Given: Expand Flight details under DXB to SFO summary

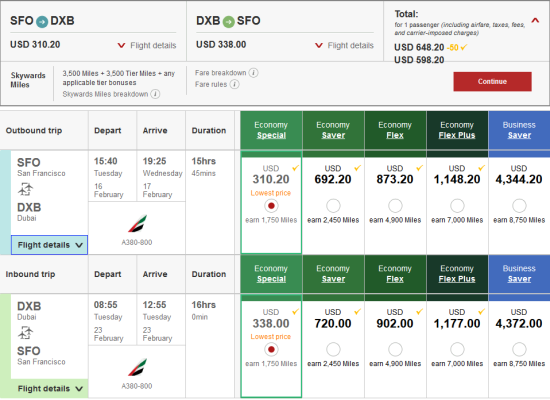Looking at the screenshot, I should point(344,45).
